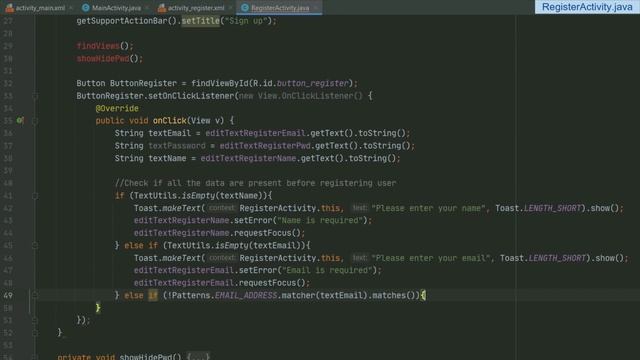Collapse the EMAIL_ADDRESS else-if block at line 49
The width and height of the screenshot is (640, 360).
[x=35, y=296]
